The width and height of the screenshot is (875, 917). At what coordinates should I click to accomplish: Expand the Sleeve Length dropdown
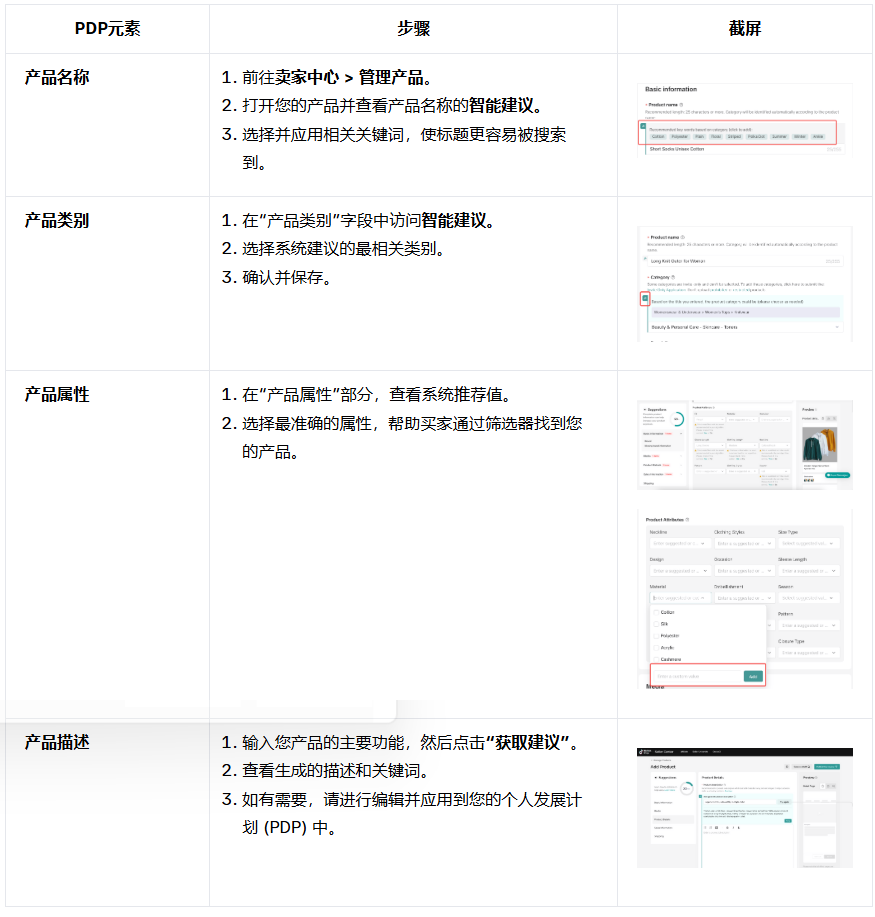point(808,572)
